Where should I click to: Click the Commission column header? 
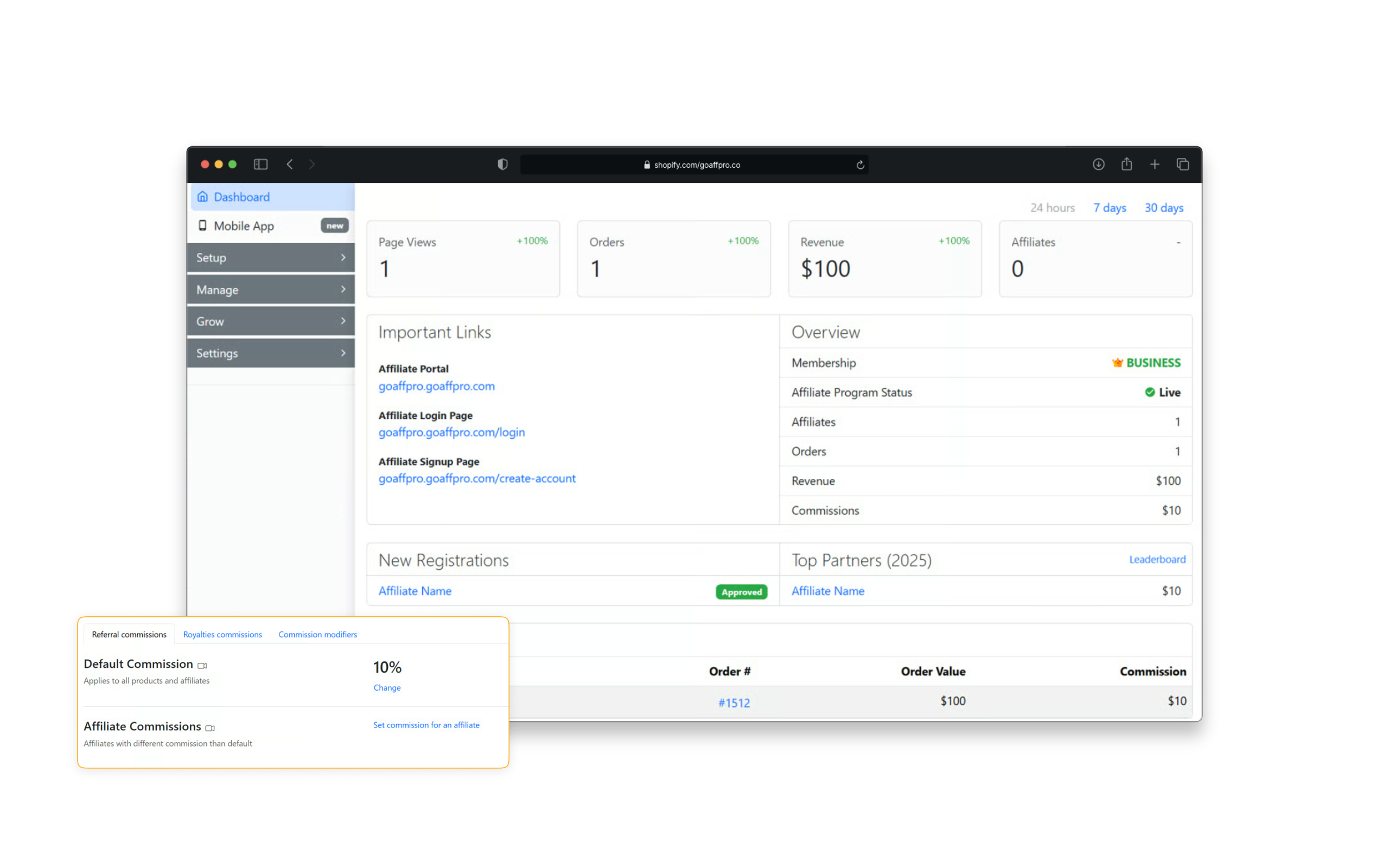pyautogui.click(x=1152, y=671)
